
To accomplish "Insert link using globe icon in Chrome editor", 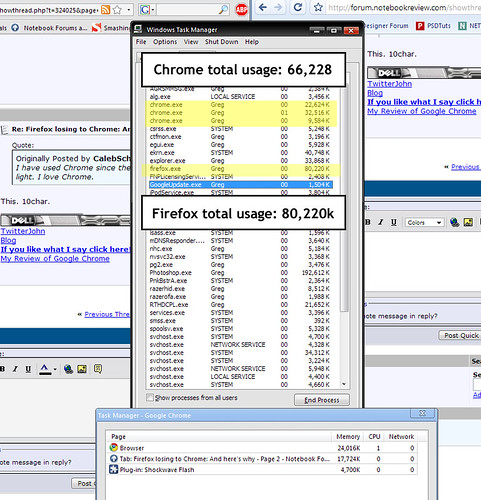I will pyautogui.click(x=454, y=222).
